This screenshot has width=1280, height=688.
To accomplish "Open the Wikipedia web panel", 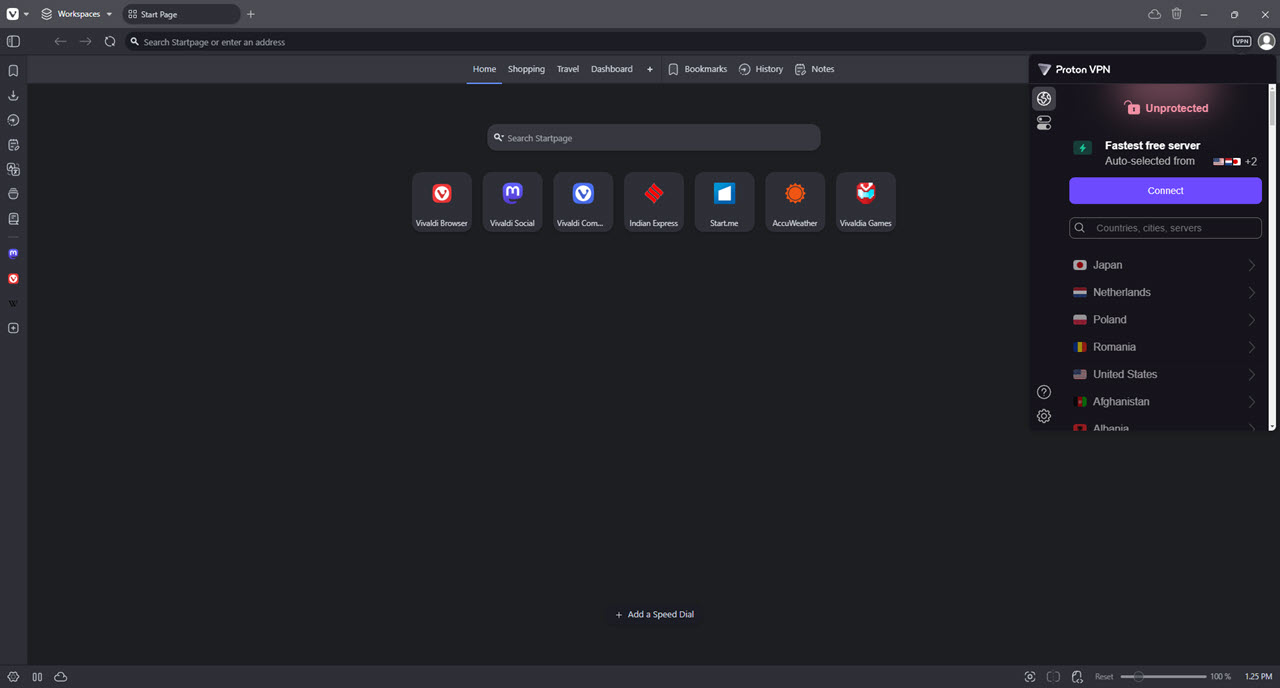I will point(13,303).
